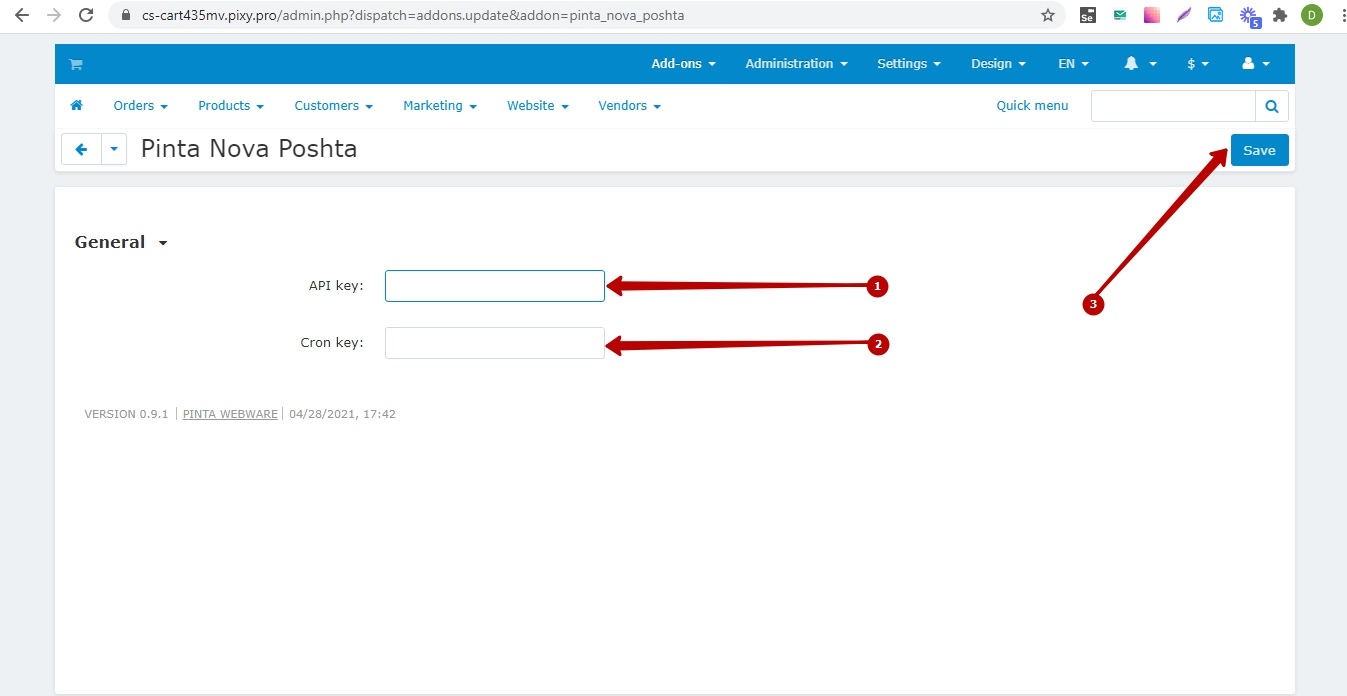Open the user profile icon menu
Viewport: 1347px width, 696px height.
click(1256, 63)
